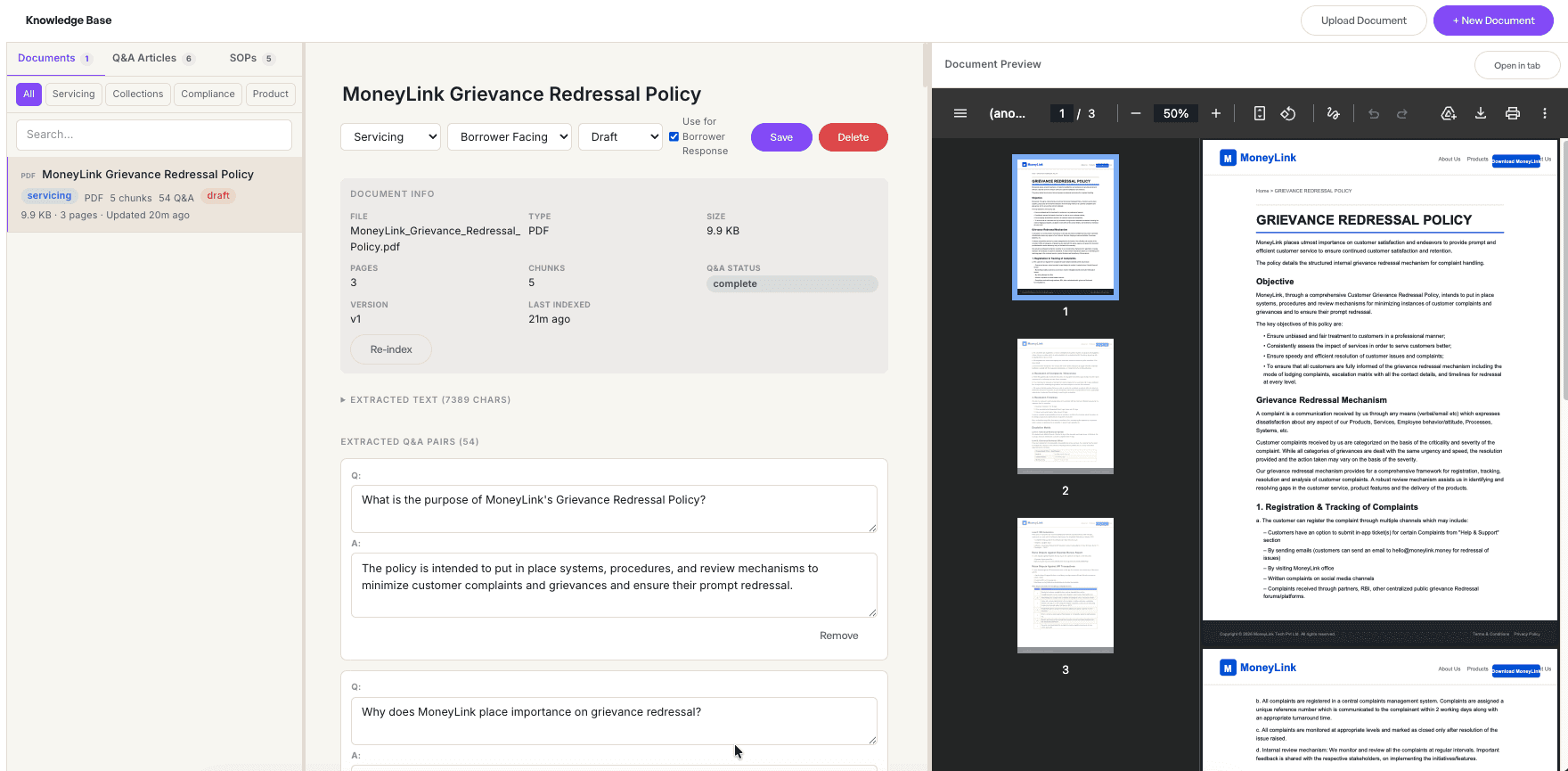Viewport: 1568px width, 771px height.
Task: Click the fit to page icon
Action: click(x=1260, y=113)
